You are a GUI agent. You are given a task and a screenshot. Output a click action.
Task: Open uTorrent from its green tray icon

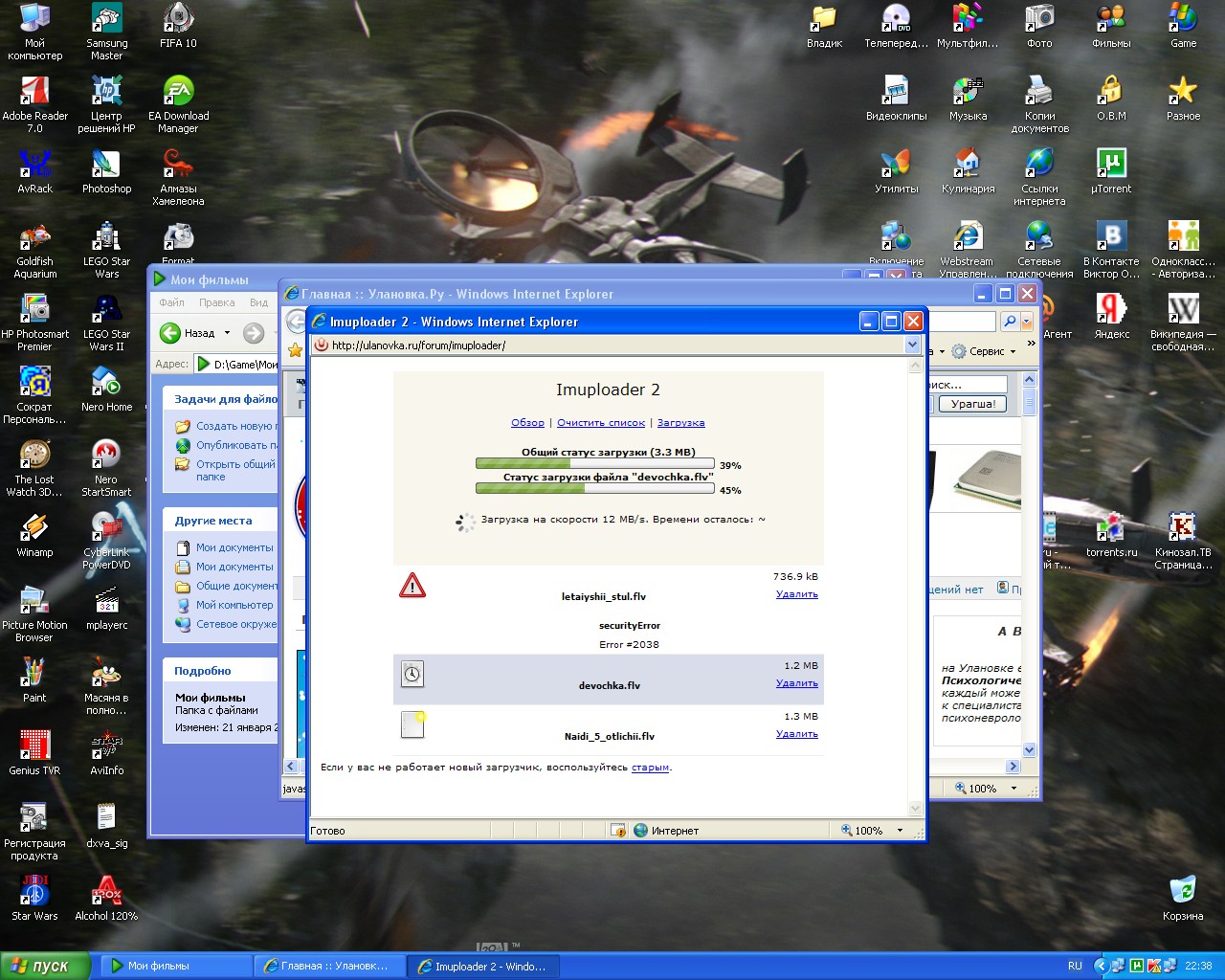point(1136,966)
